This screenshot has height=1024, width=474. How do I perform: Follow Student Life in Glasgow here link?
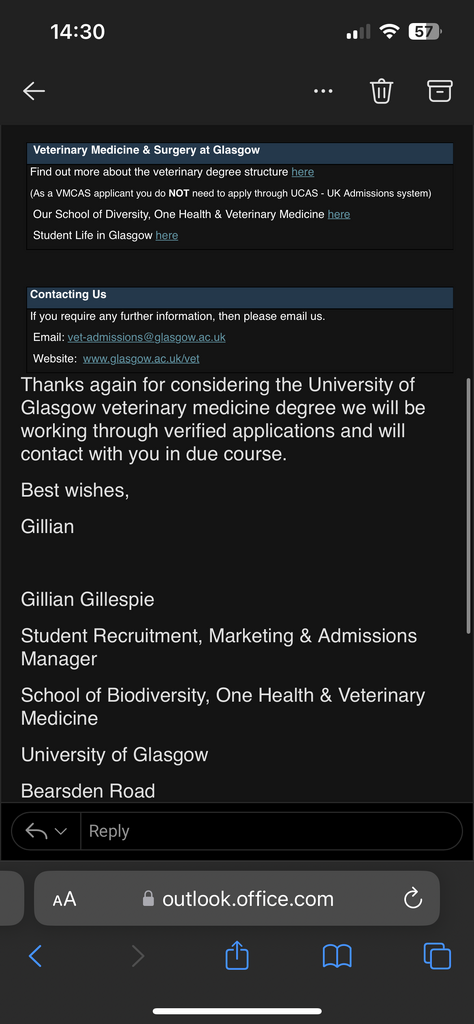[x=166, y=235]
